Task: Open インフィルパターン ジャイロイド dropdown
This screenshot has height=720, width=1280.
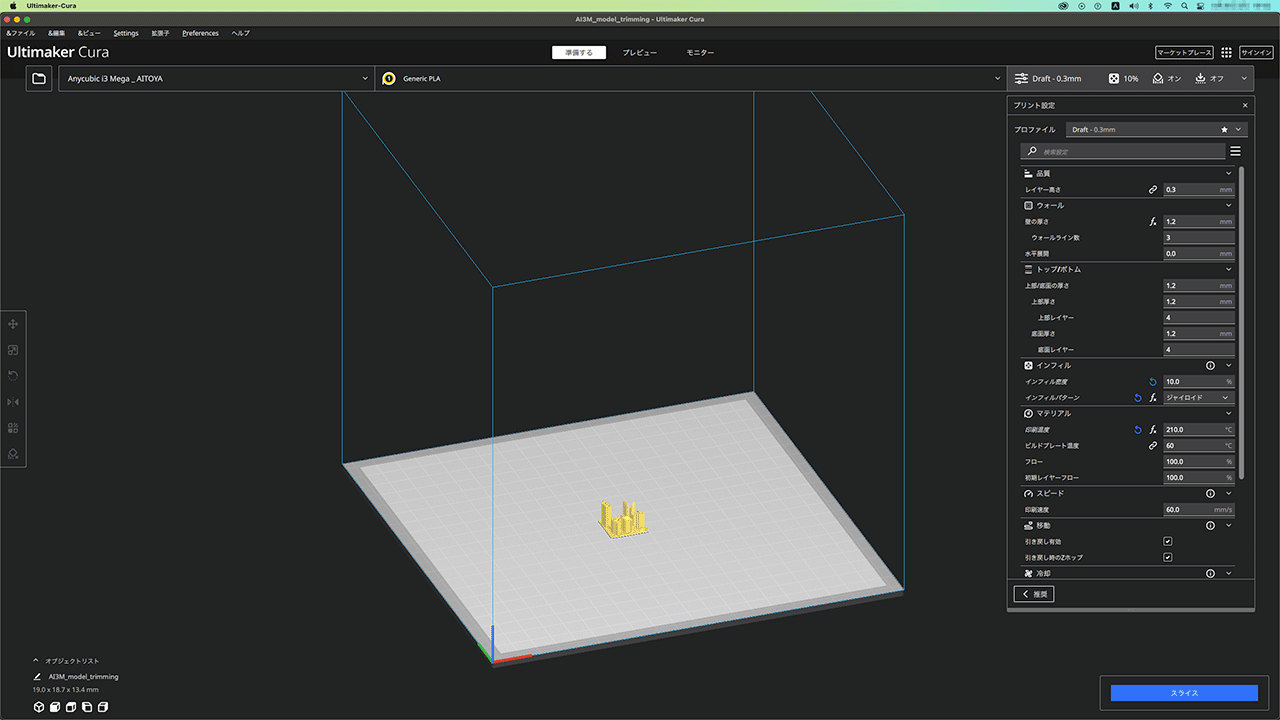Action: (1199, 397)
